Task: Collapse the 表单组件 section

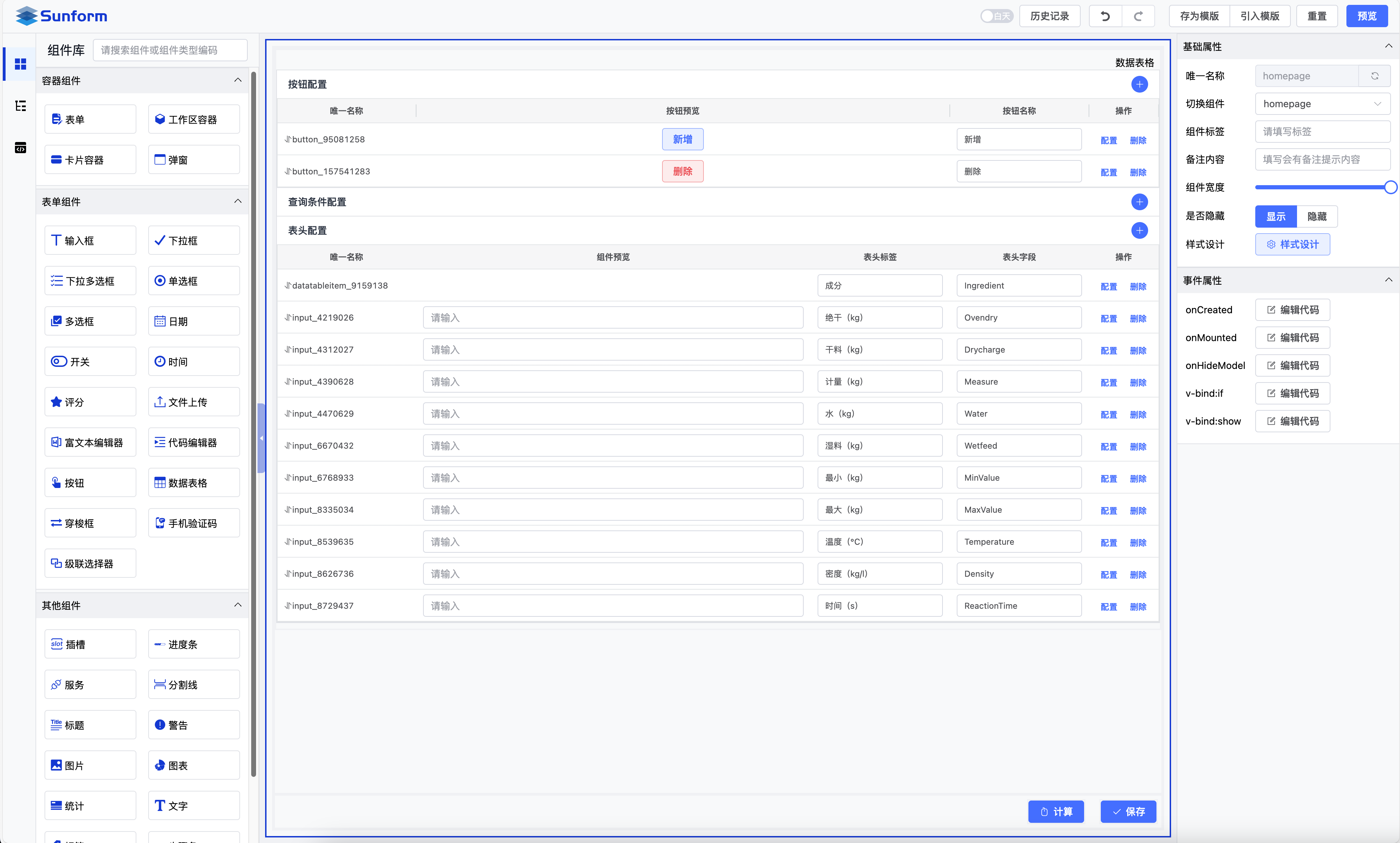Action: point(238,201)
